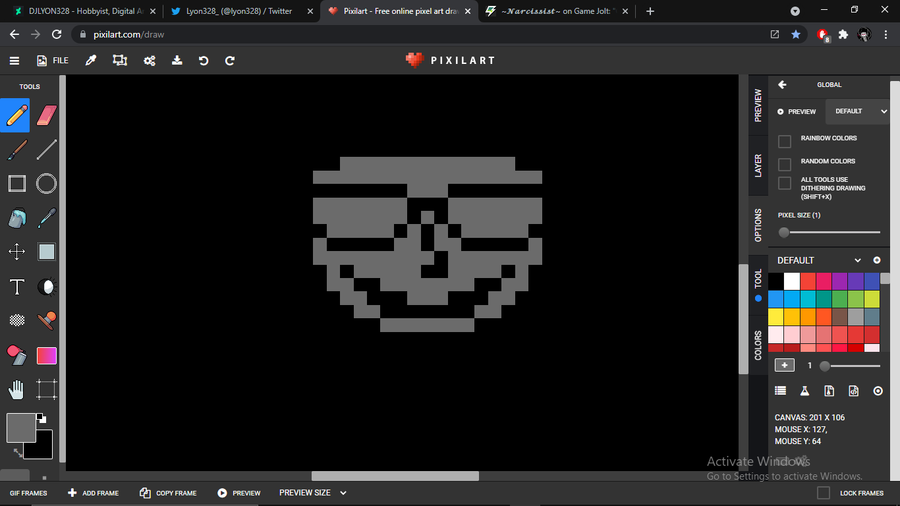Screen dimensions: 900x506
Task: Select the Brush tool
Action: (17, 150)
